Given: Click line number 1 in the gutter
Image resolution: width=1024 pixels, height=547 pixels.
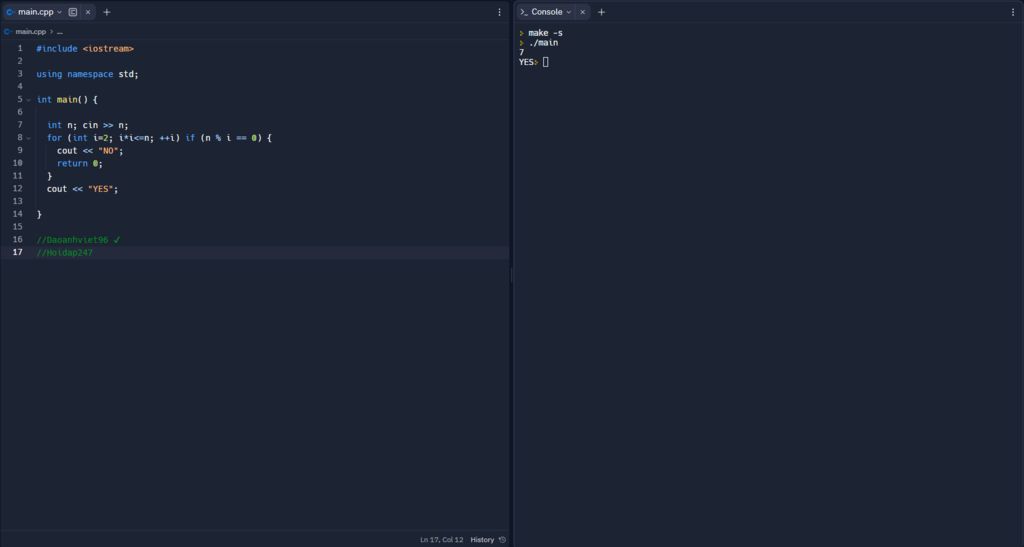Looking at the screenshot, I should click(20, 48).
